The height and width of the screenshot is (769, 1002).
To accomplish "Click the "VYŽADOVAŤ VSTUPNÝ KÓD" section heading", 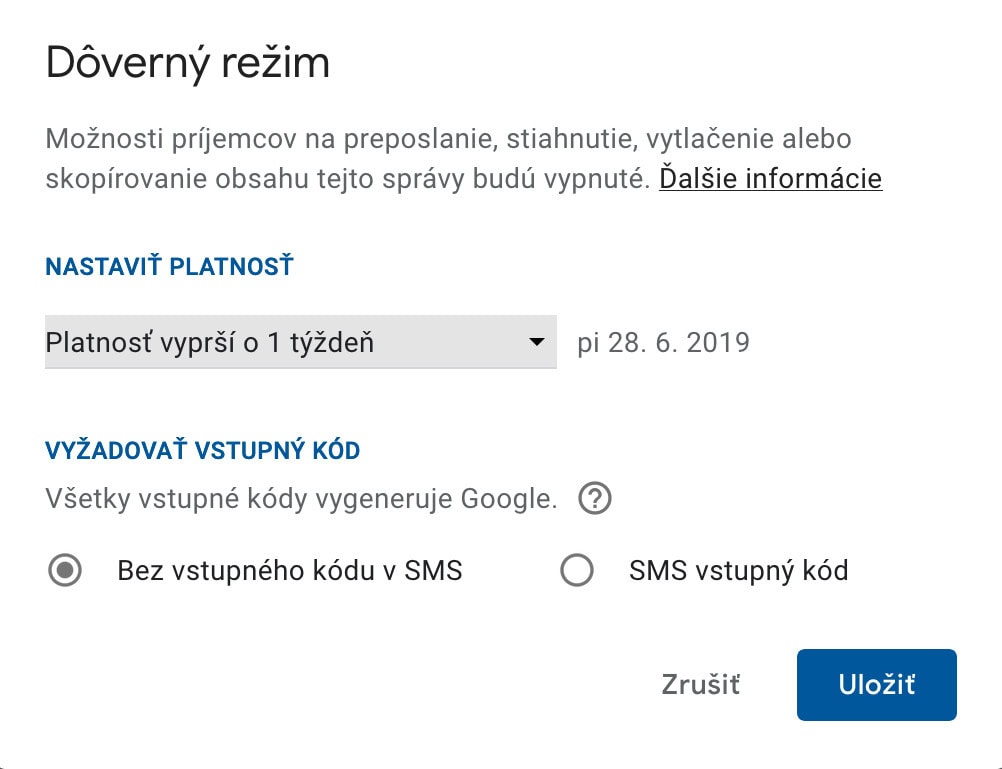I will coord(202,450).
